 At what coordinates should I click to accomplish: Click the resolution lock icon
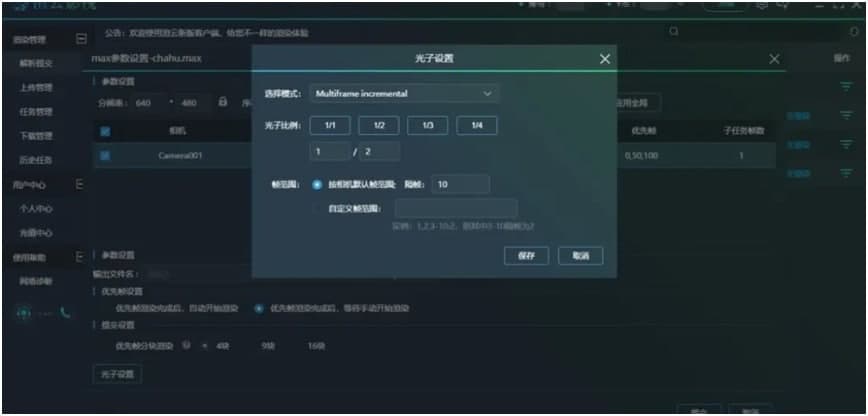pos(223,102)
